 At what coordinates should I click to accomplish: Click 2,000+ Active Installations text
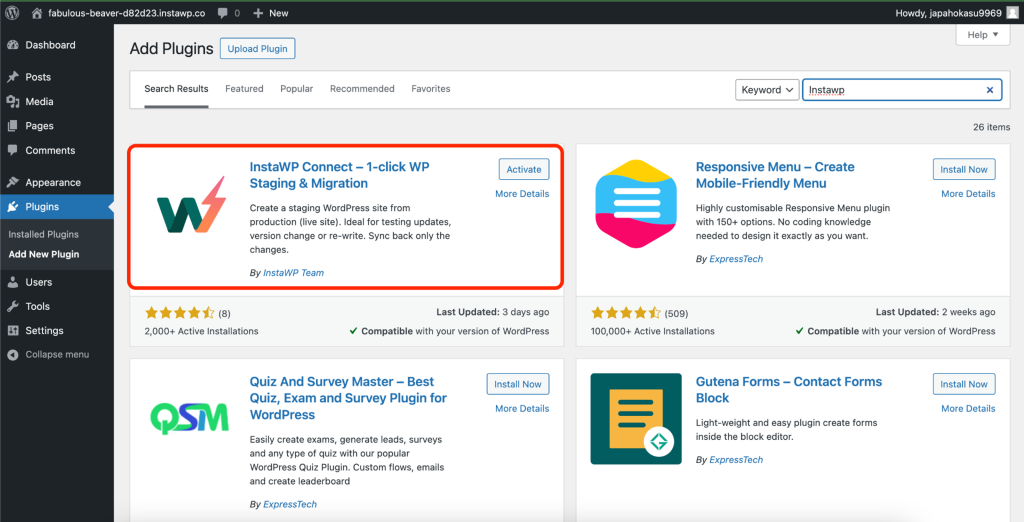[202, 331]
